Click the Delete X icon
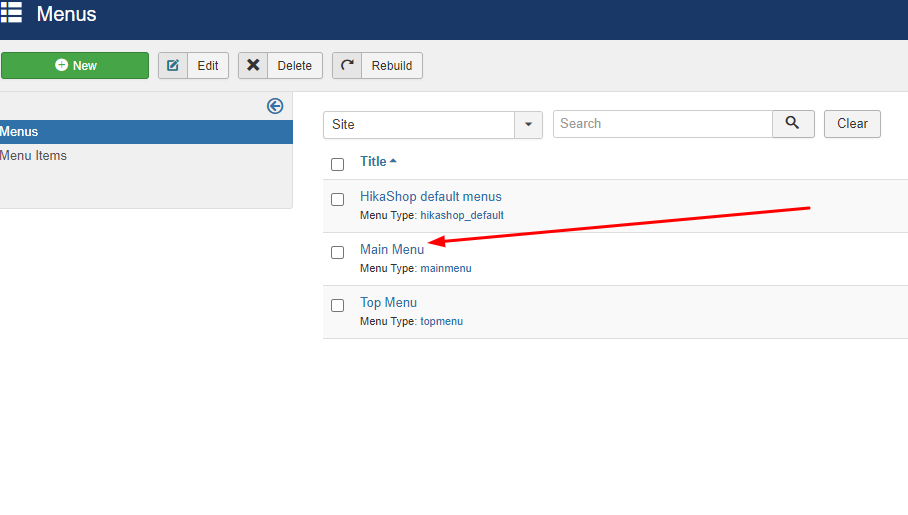Screen dimensions: 908x515 pos(253,65)
